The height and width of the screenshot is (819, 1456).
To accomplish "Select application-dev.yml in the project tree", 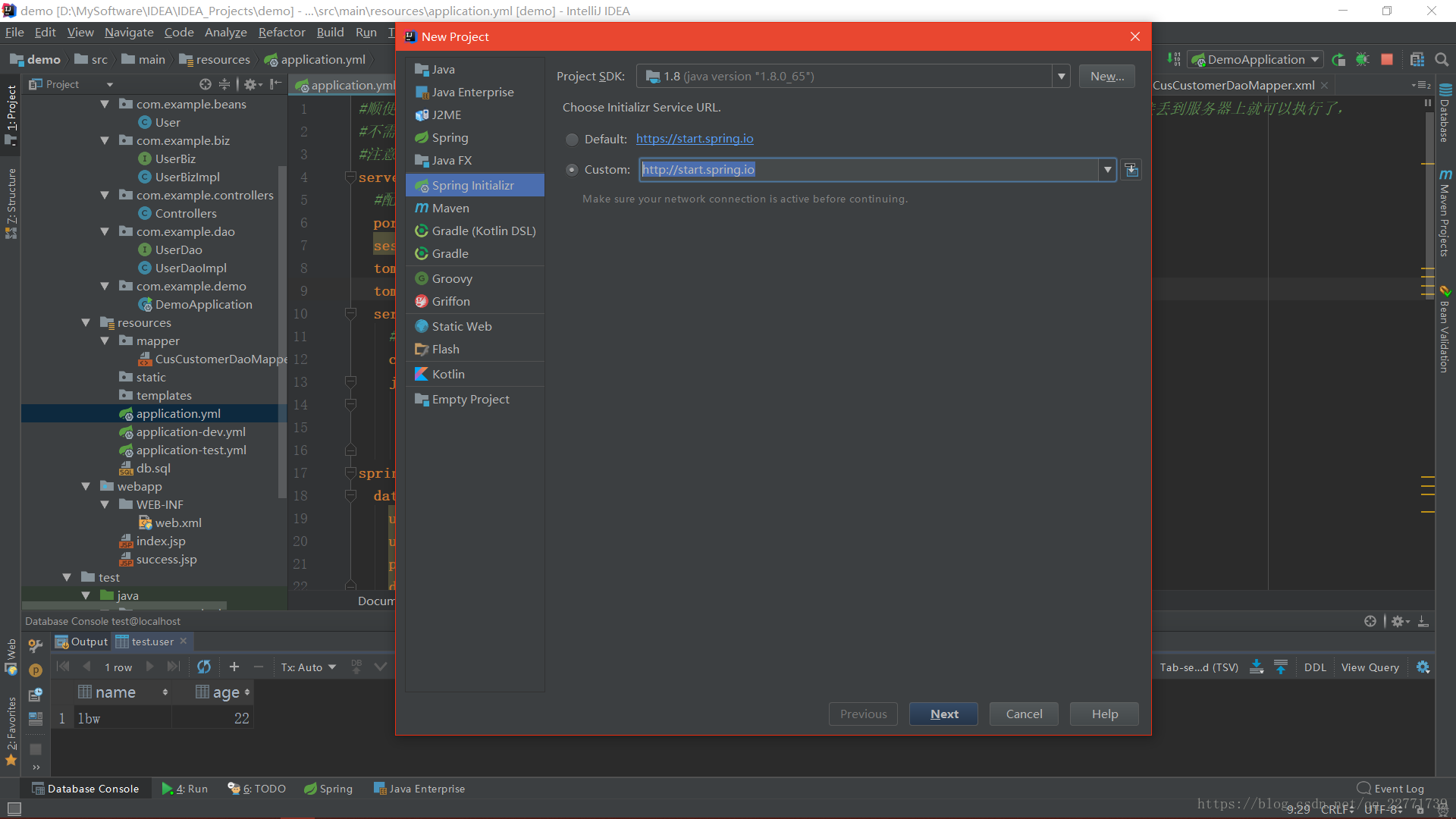I will (190, 431).
